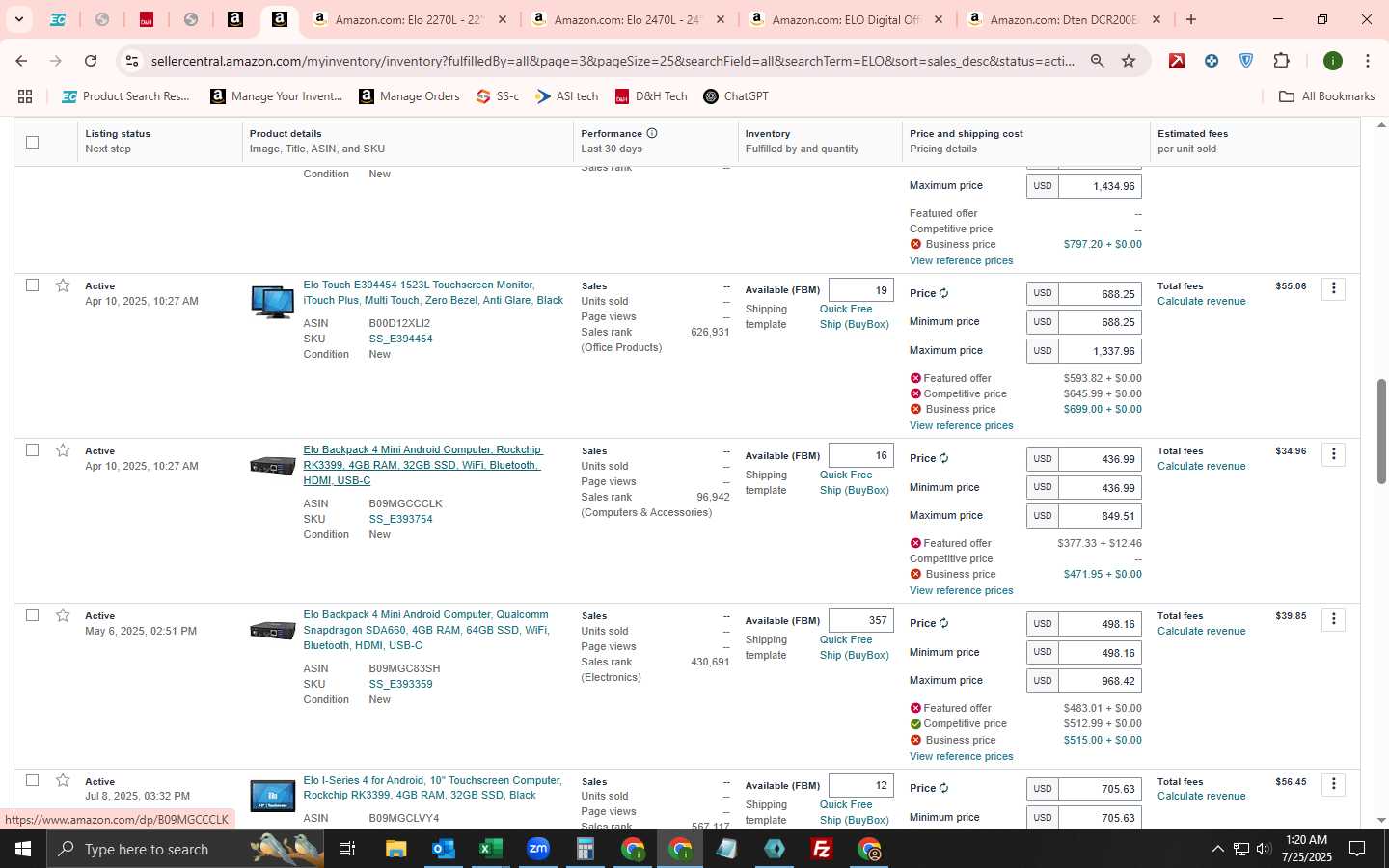Tick the select-all checkbox in table header
This screenshot has width=1389, height=868.
click(x=32, y=142)
